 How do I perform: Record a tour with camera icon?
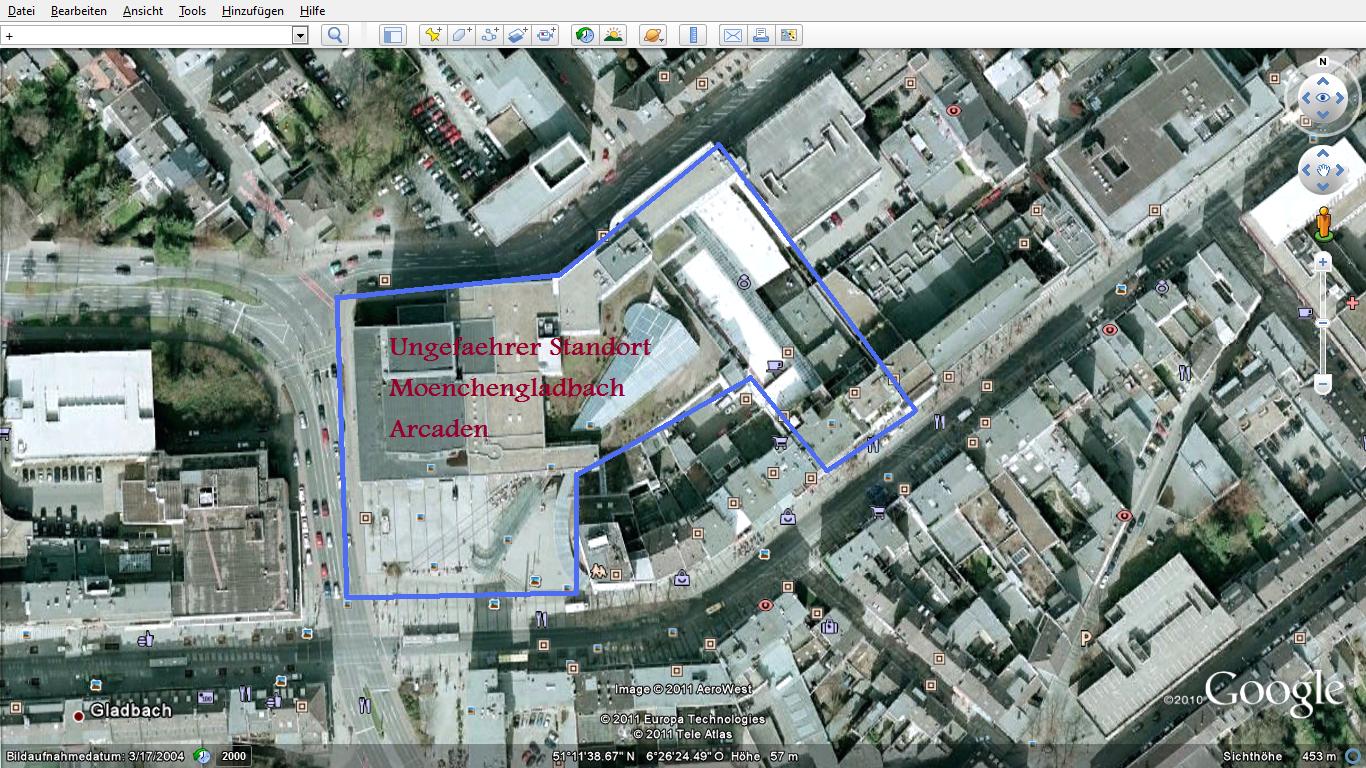[545, 35]
